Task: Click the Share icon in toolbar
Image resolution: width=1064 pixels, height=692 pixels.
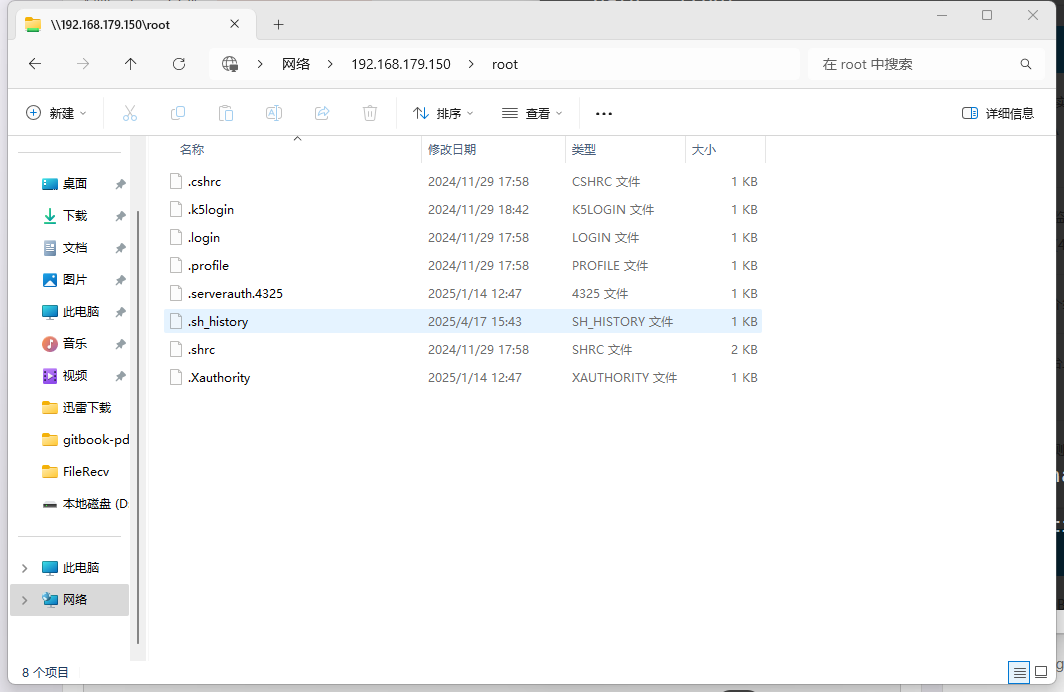Action: 322,113
